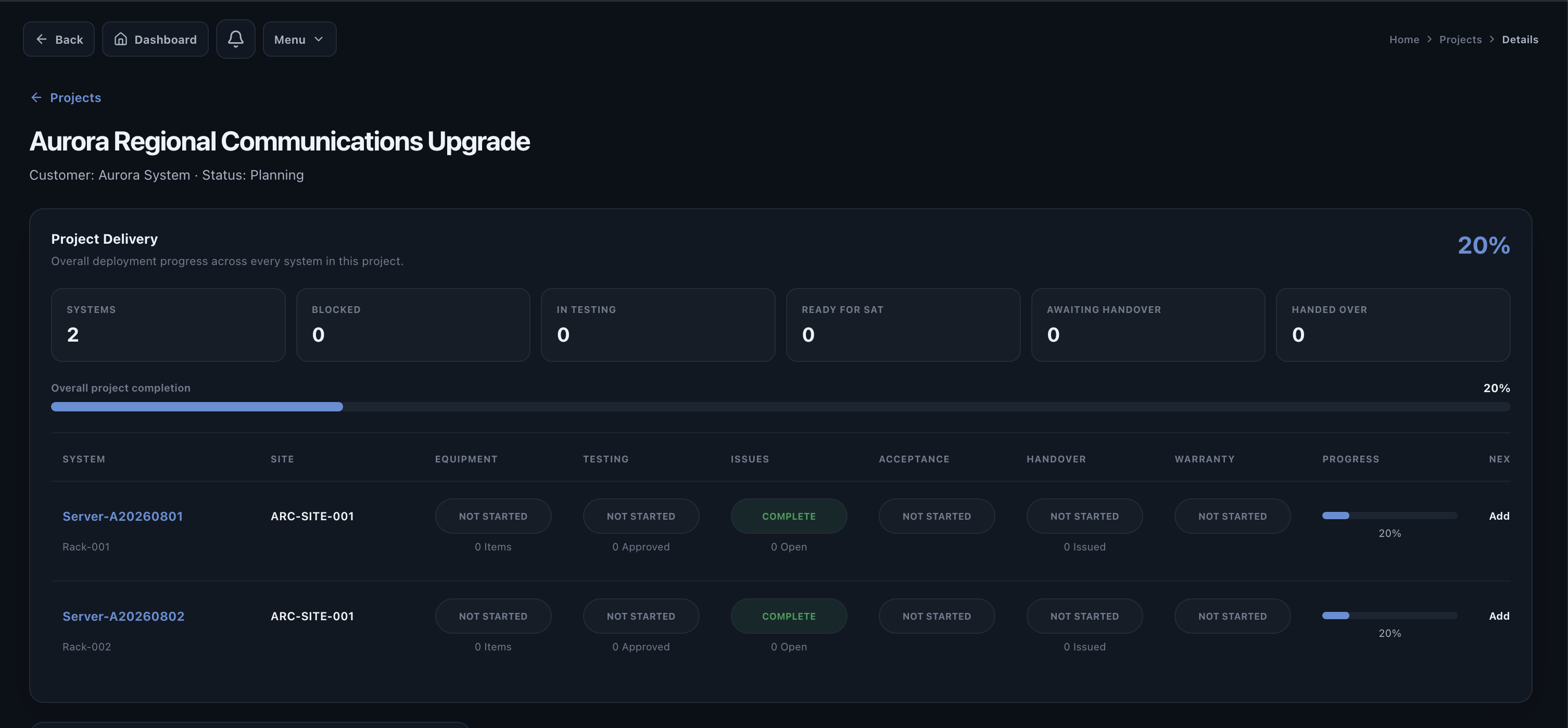Click the large 20% delivery figure

(x=1484, y=245)
